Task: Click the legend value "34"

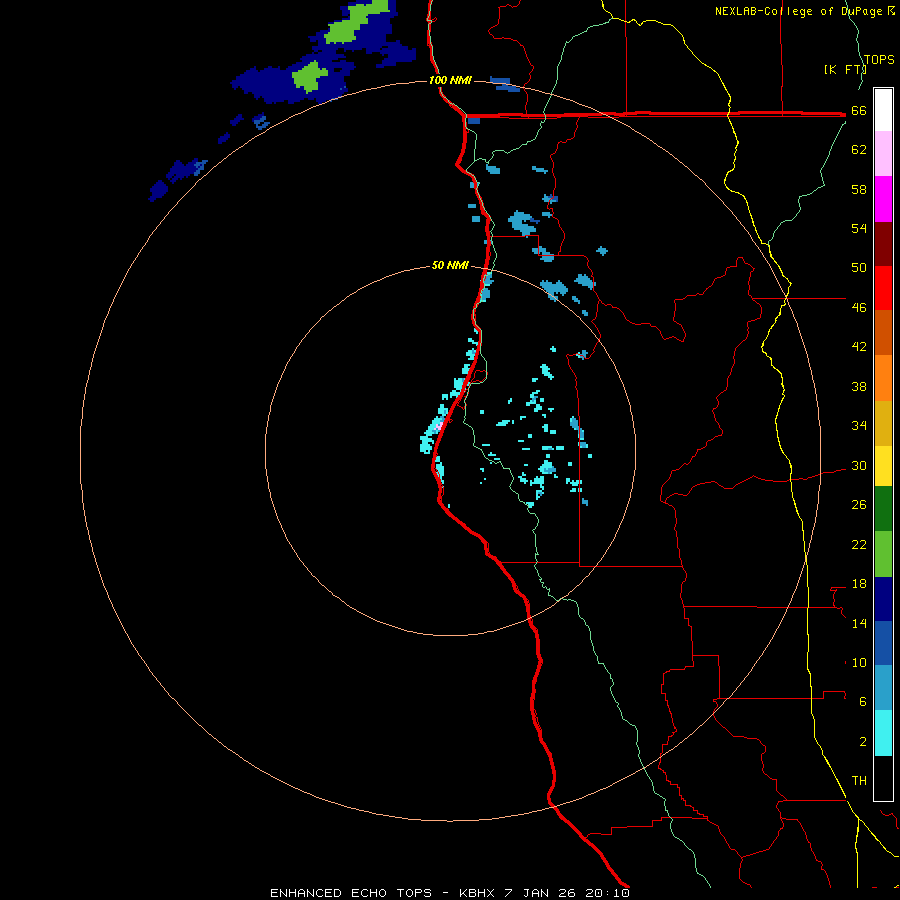Action: point(859,426)
